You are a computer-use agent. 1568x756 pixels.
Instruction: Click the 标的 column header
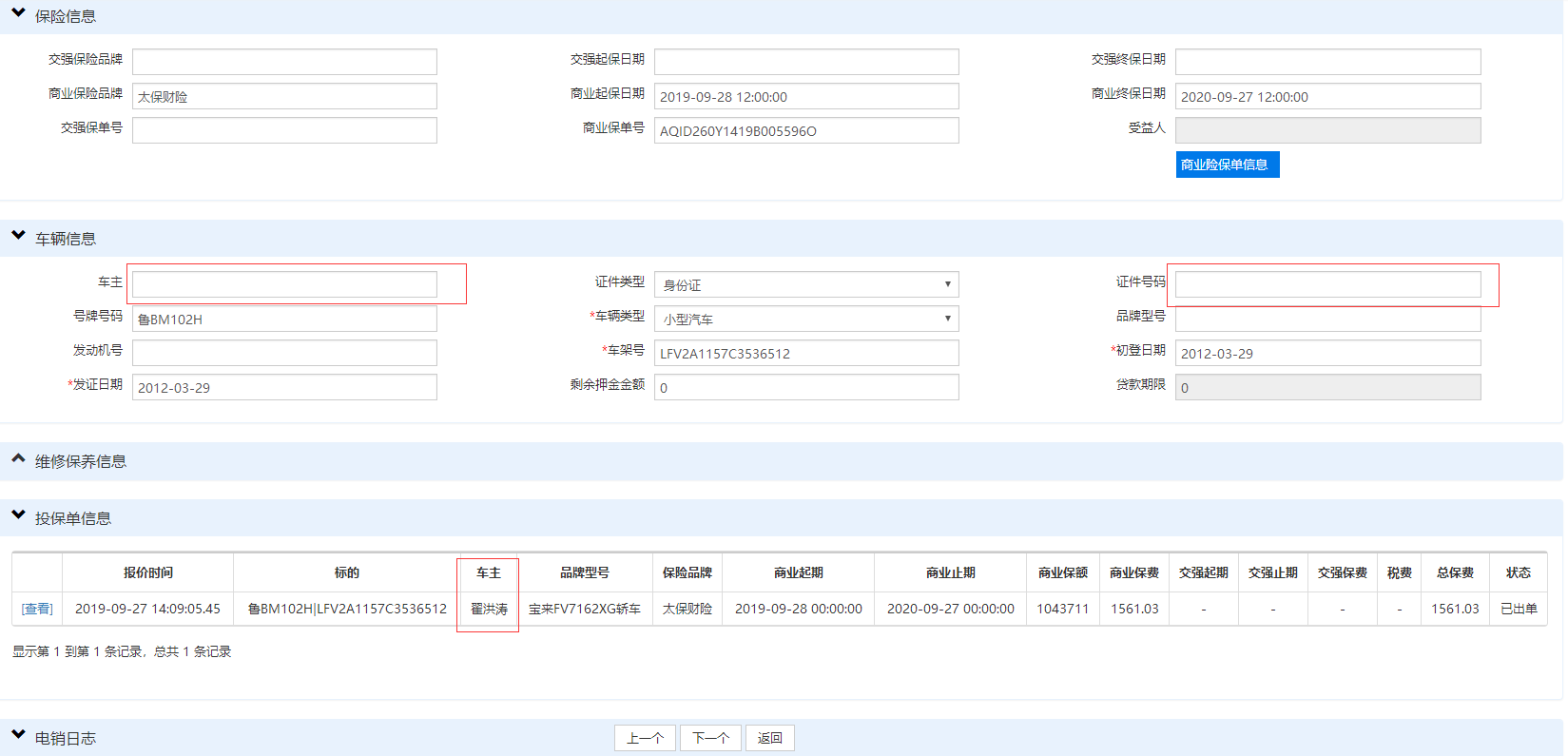(x=347, y=572)
